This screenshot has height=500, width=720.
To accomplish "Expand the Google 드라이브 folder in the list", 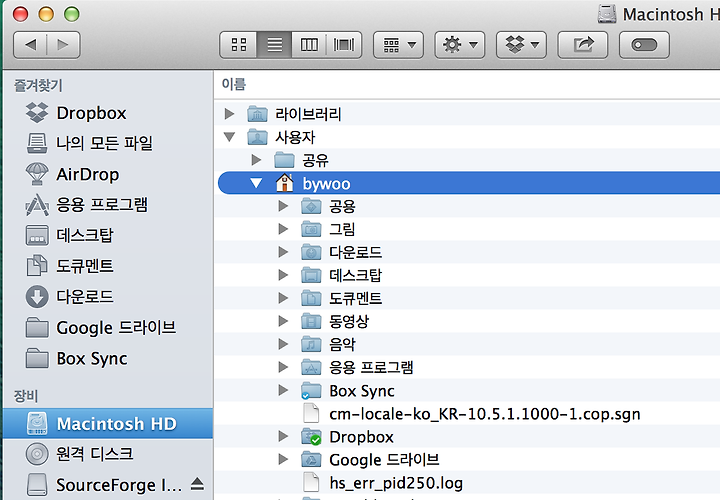I will 283,459.
